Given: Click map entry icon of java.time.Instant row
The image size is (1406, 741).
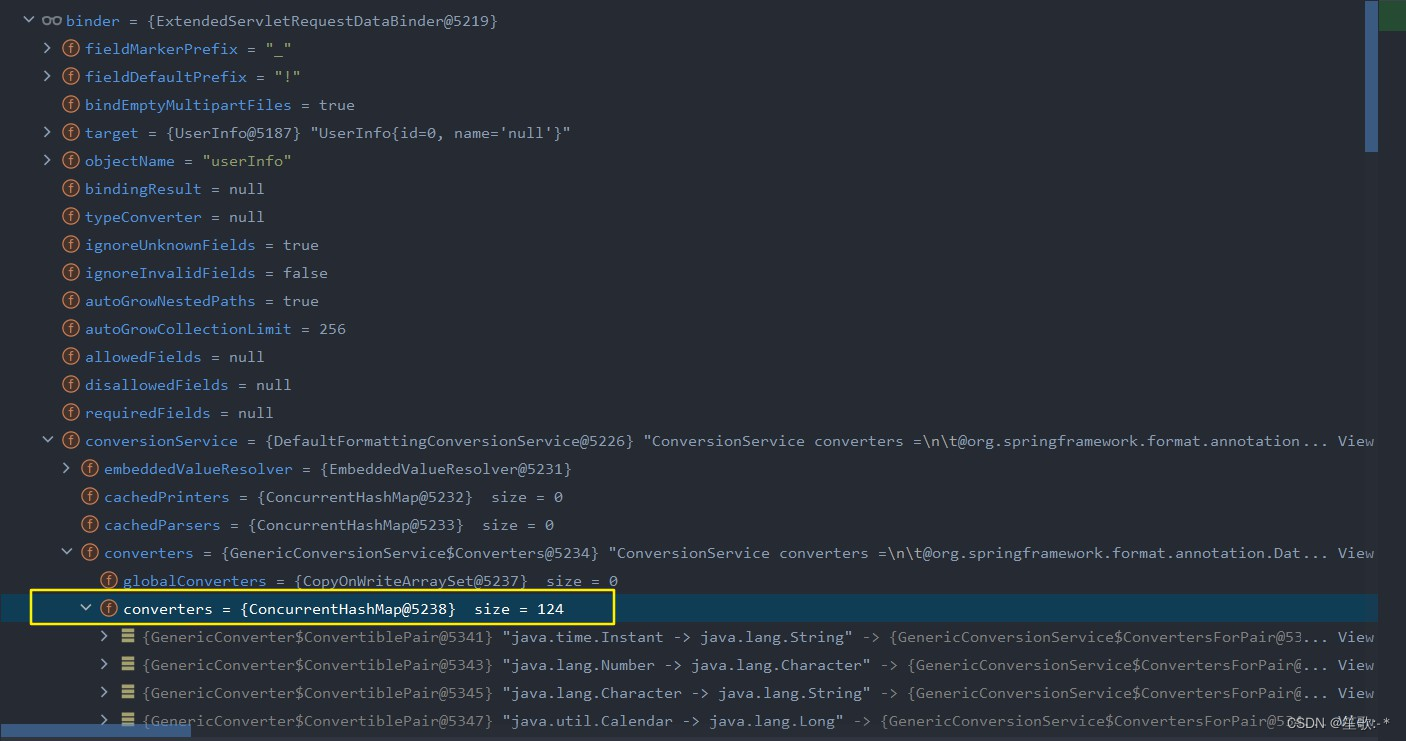Looking at the screenshot, I should [x=128, y=636].
